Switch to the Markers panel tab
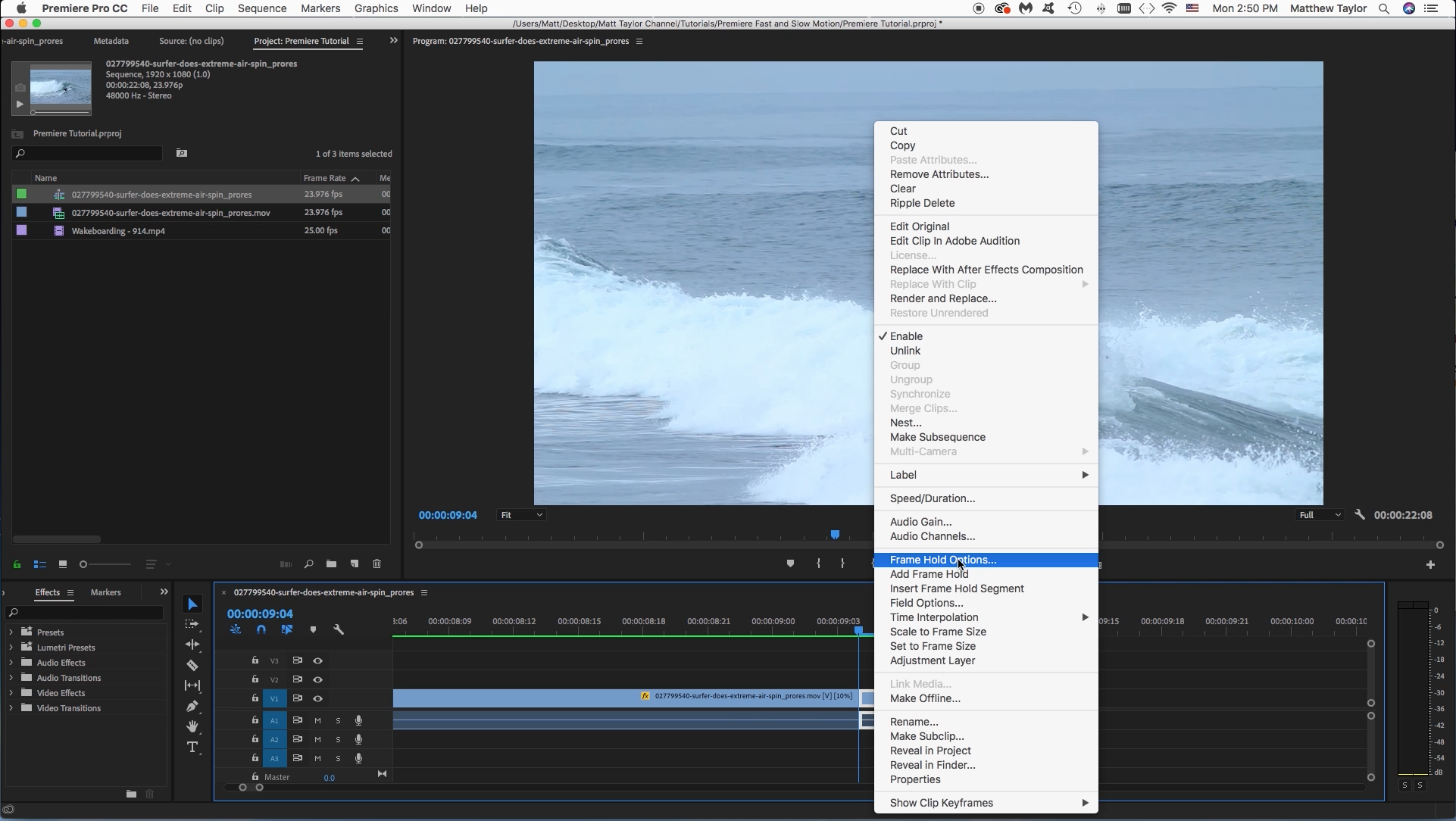This screenshot has width=1456, height=821. (105, 593)
